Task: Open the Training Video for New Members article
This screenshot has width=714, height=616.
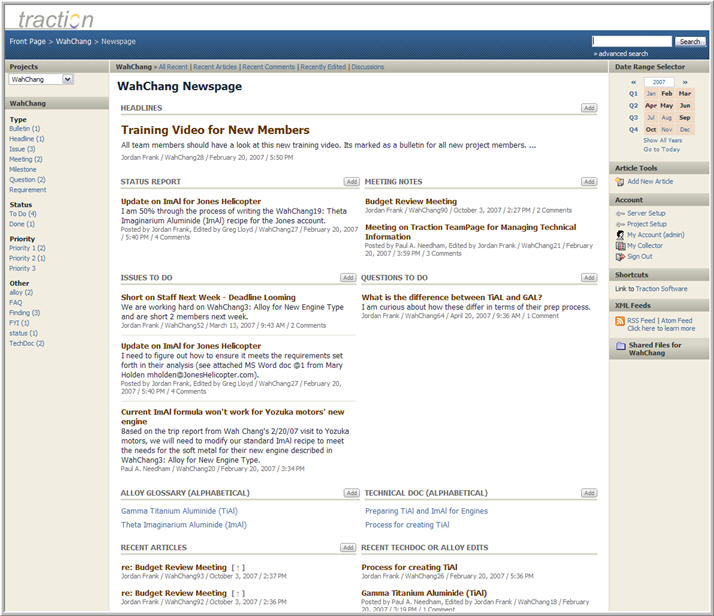Action: pyautogui.click(x=215, y=130)
